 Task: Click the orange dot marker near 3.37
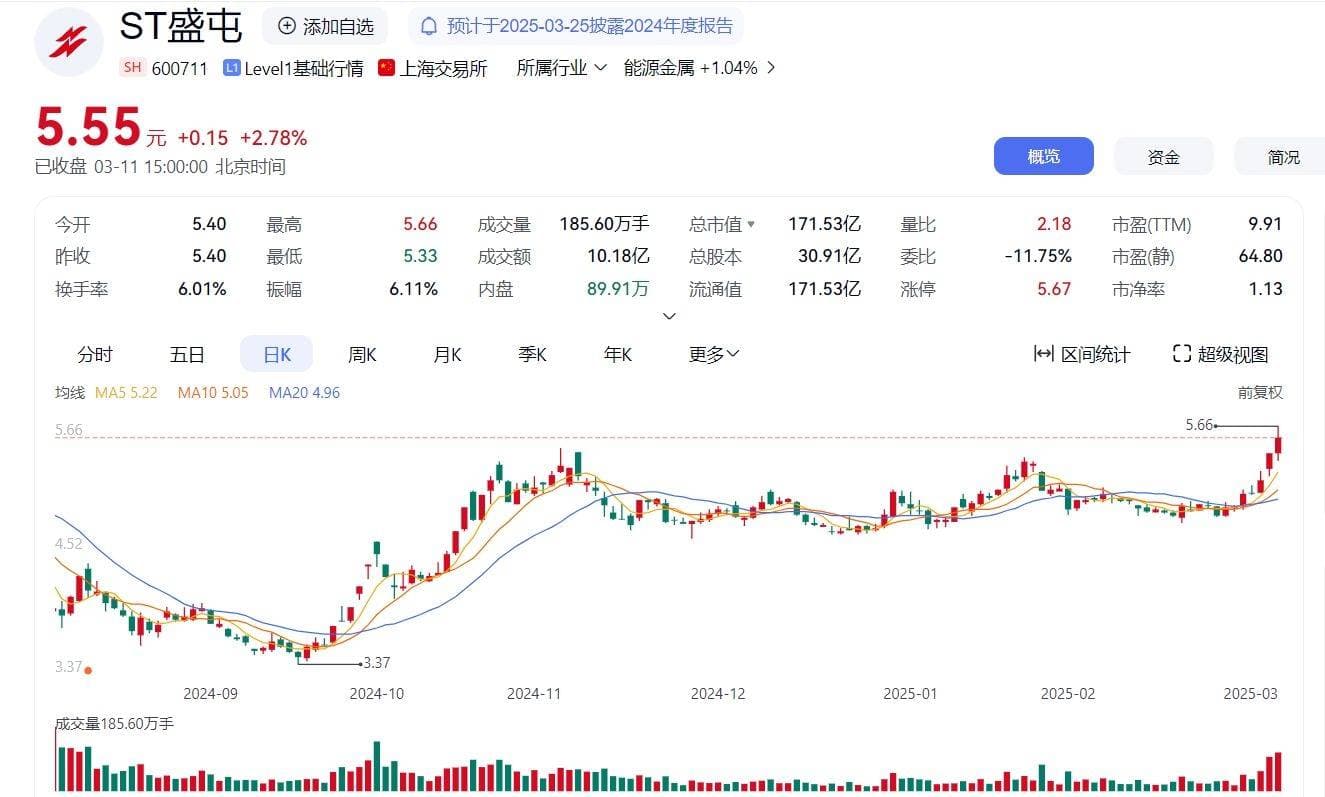point(89,670)
